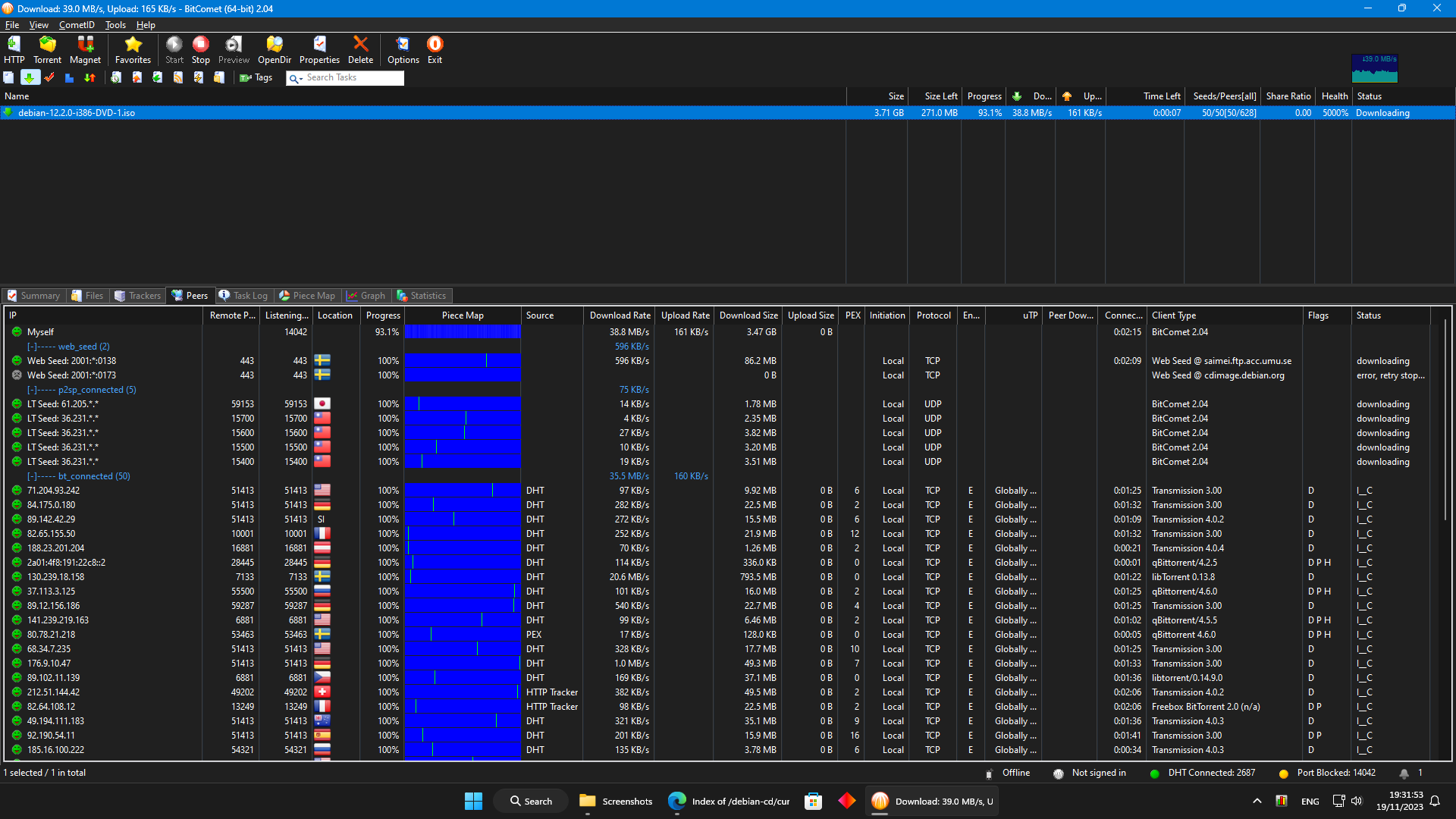This screenshot has height=819, width=1456.
Task: Show hidden system tray icons
Action: (x=1257, y=802)
